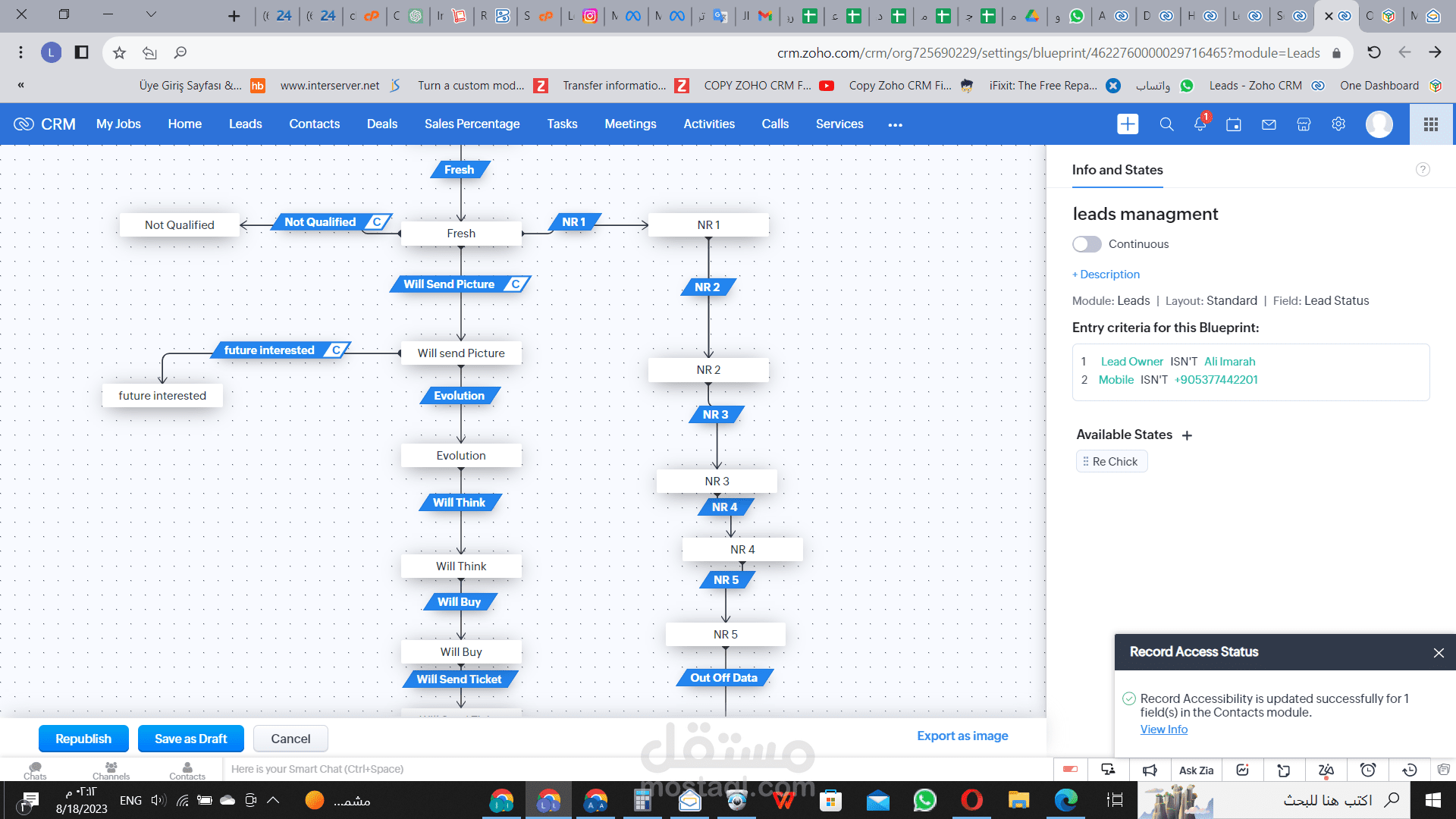Open the mail envelope icon
This screenshot has height=819, width=1456.
[1269, 124]
